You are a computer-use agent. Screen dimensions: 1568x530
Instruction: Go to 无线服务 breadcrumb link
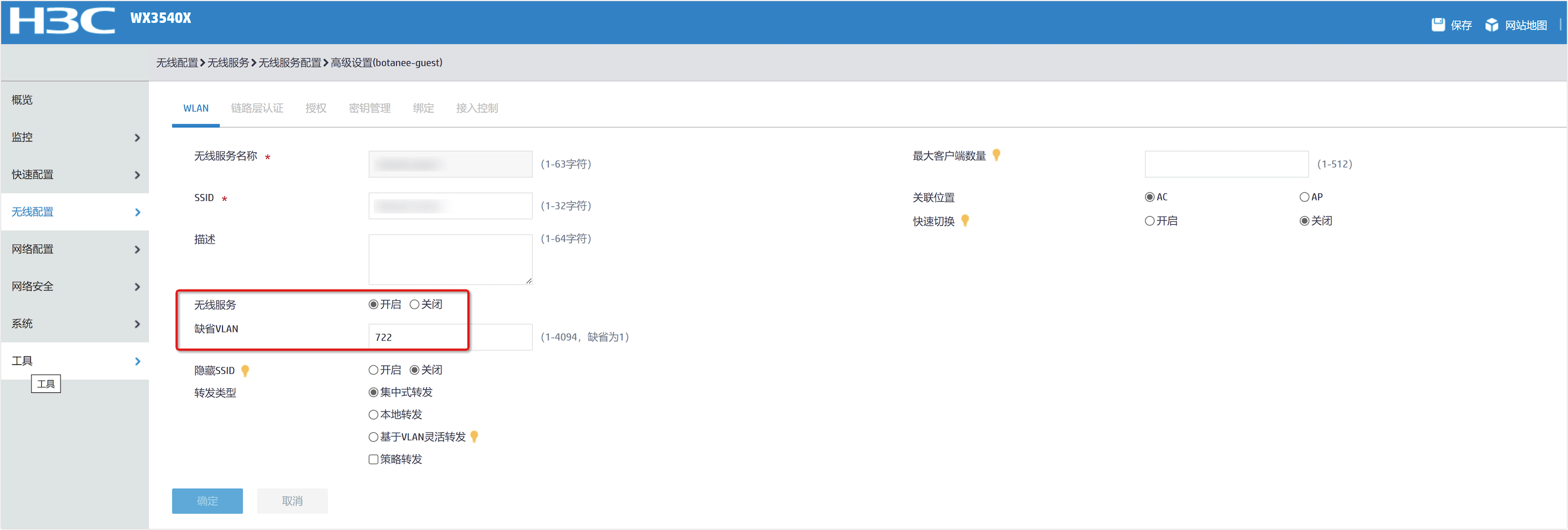pos(228,63)
